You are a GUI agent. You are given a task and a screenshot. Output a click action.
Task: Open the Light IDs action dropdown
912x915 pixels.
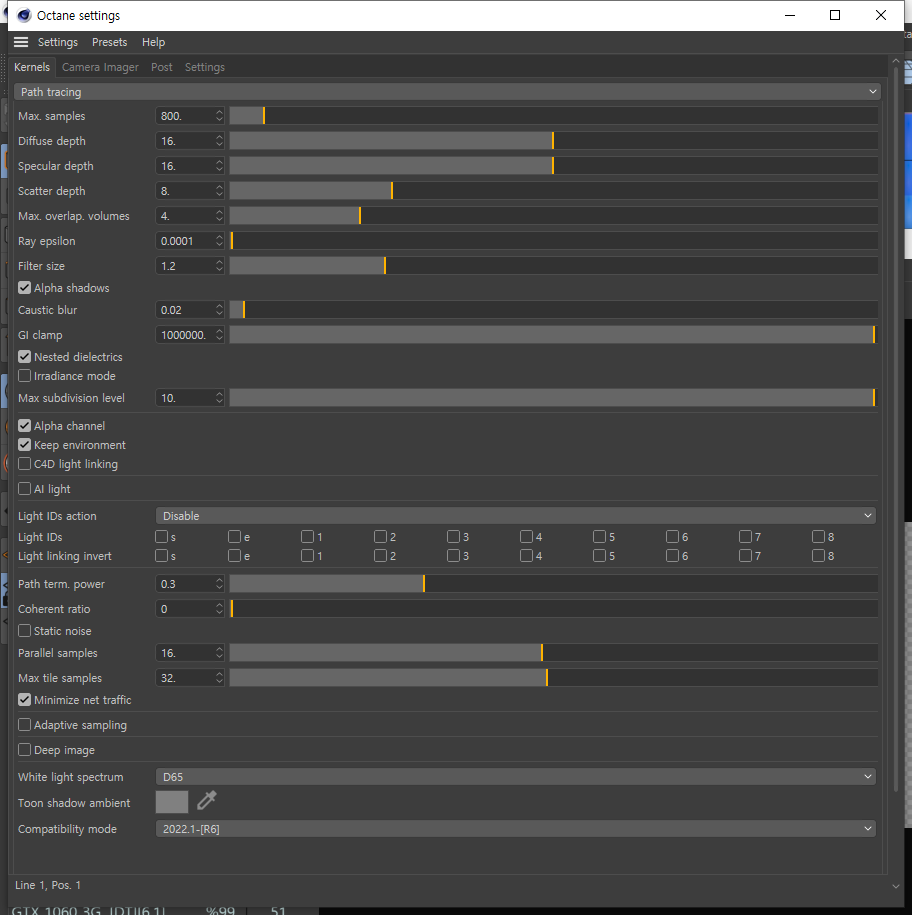[x=516, y=516]
